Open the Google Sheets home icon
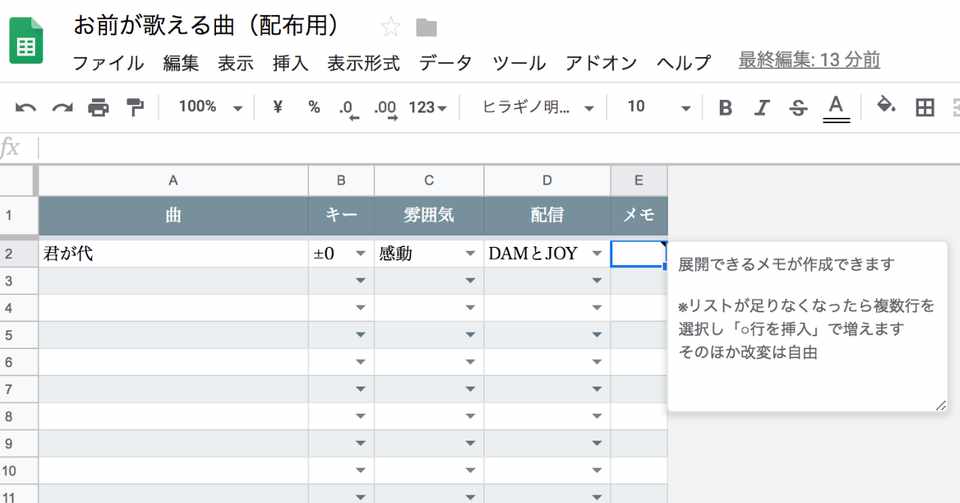The width and height of the screenshot is (960, 503). [26, 41]
